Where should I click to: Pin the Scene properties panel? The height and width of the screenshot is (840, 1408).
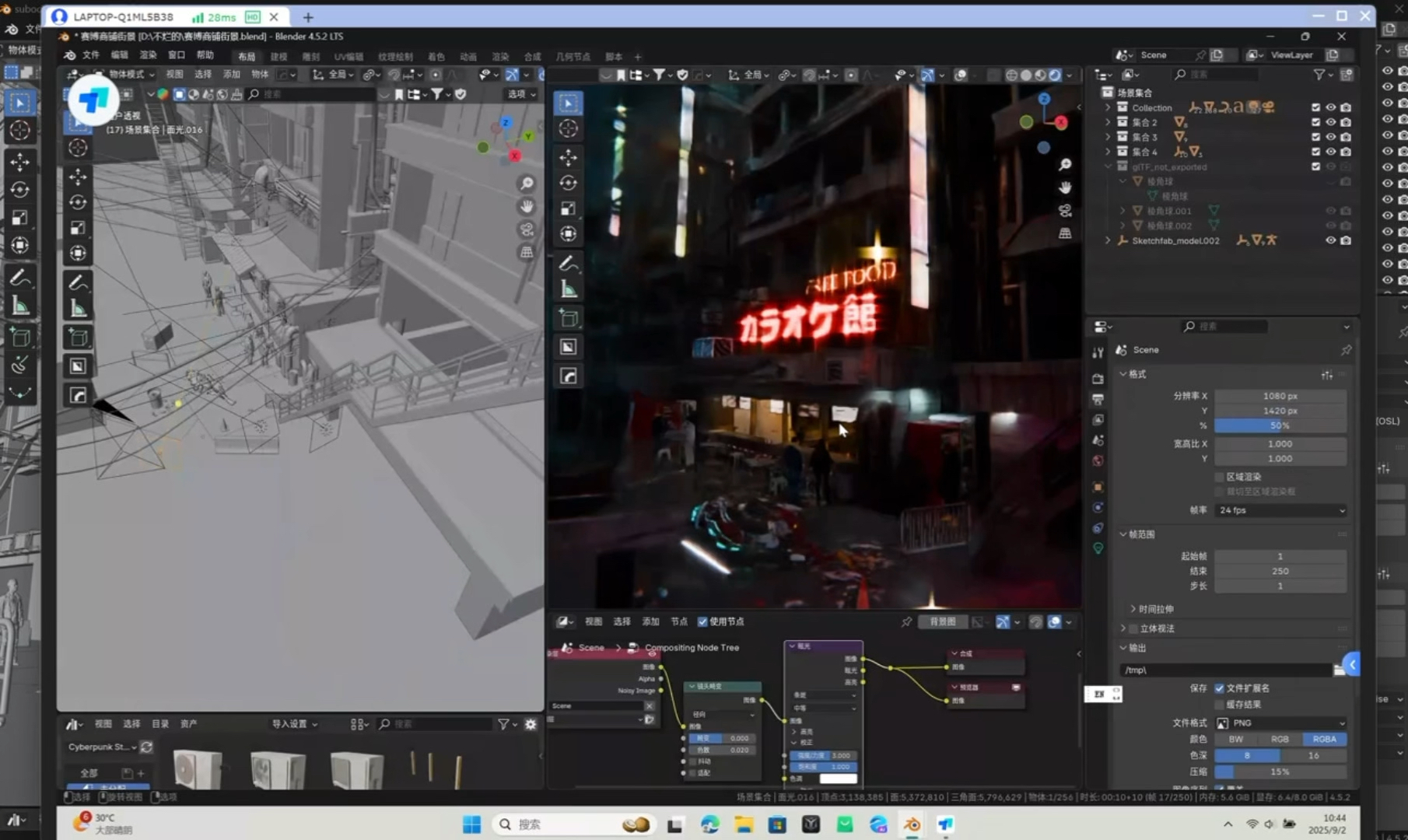pos(1346,350)
